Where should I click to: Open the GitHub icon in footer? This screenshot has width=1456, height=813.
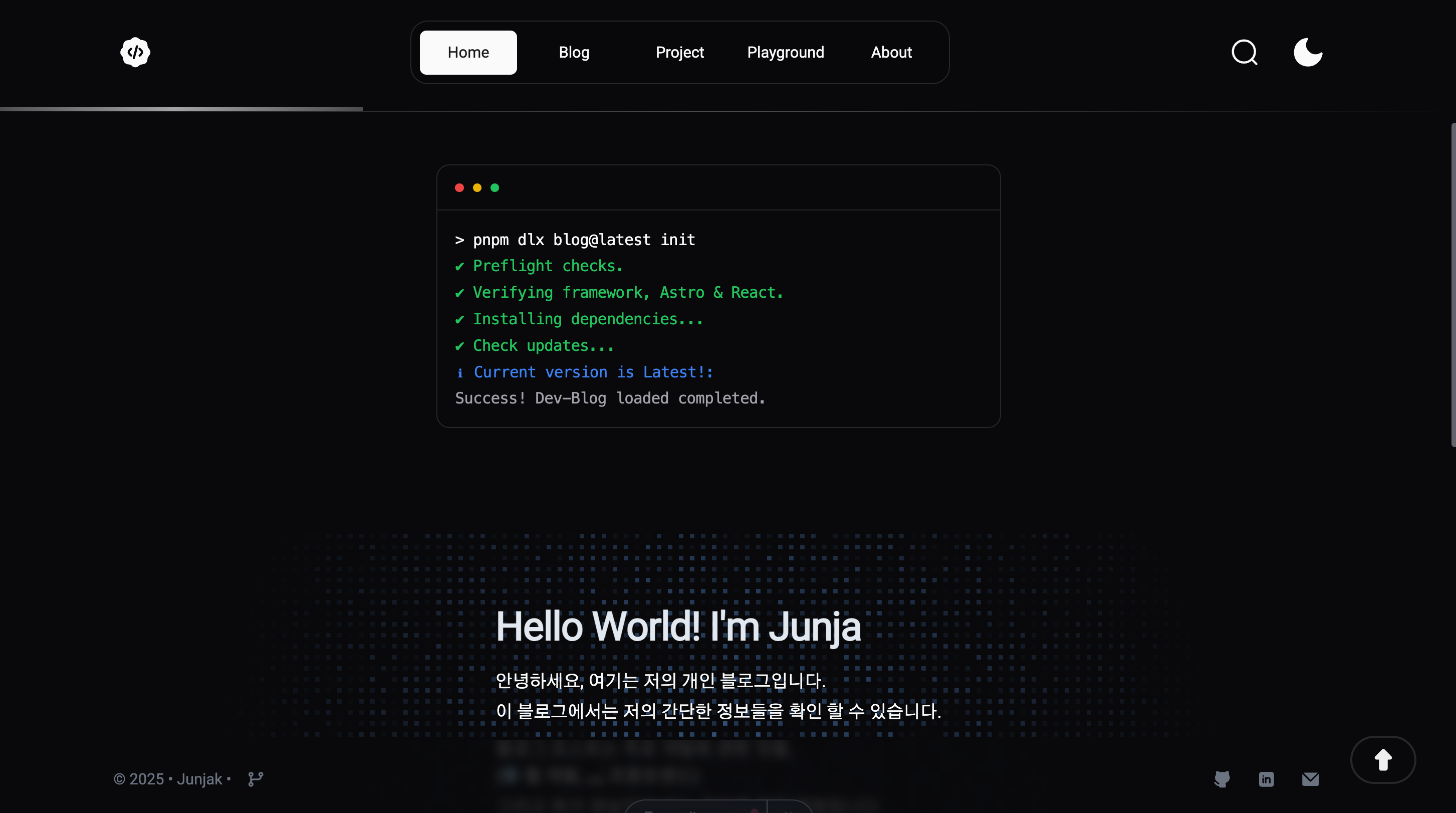1222,779
